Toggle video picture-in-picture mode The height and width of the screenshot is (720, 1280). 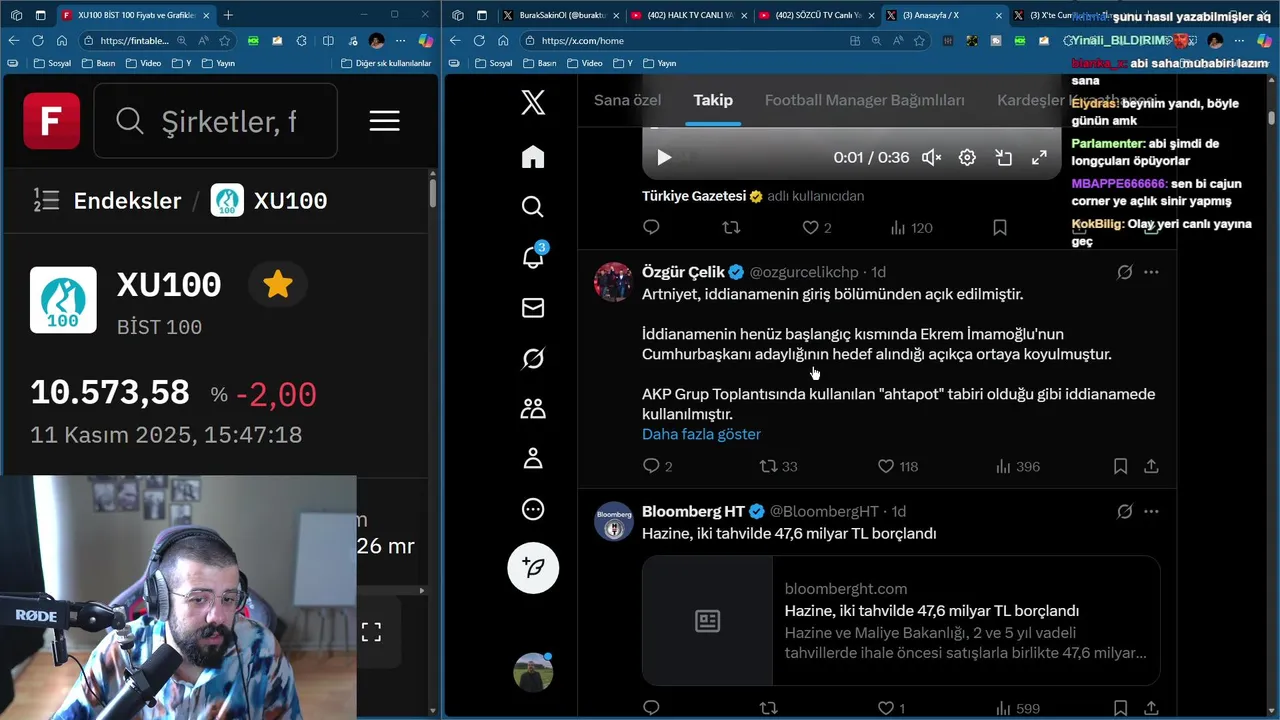click(x=1003, y=157)
